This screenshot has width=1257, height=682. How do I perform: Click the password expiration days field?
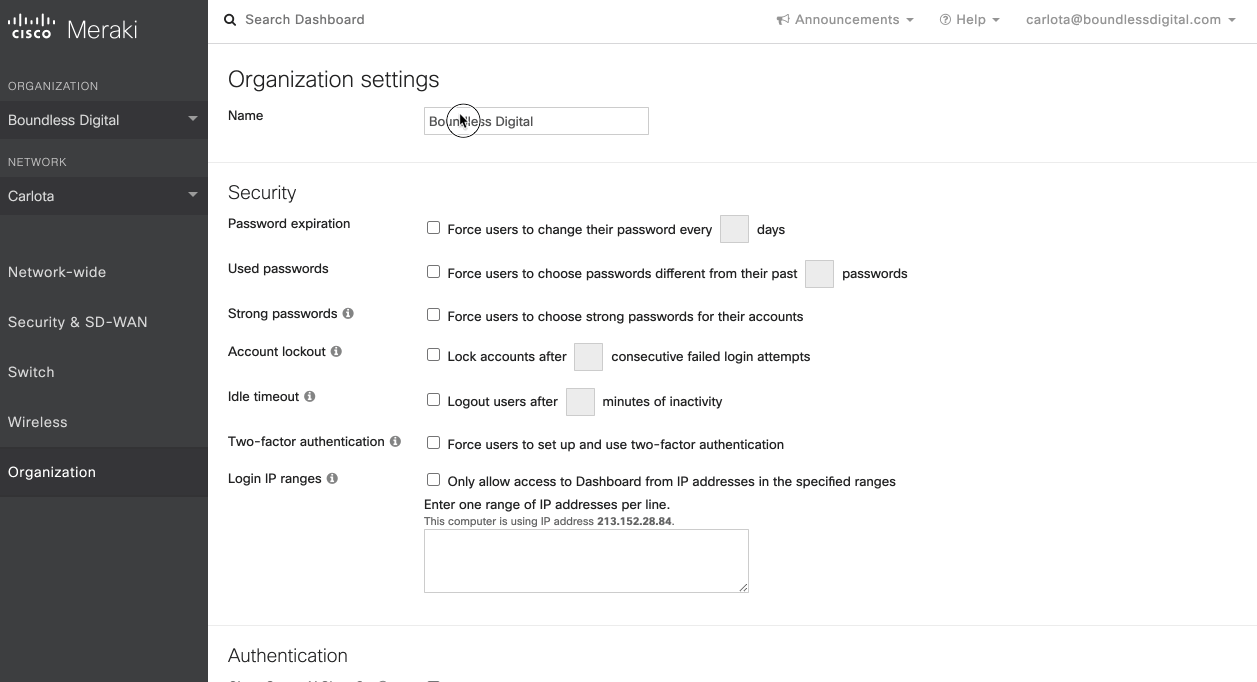(734, 229)
